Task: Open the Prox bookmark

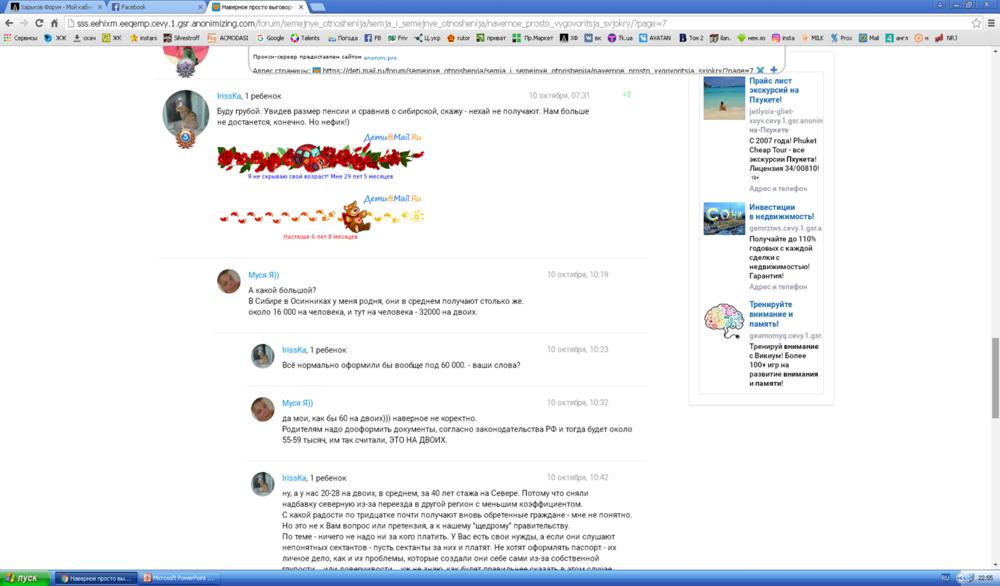Action: point(841,38)
